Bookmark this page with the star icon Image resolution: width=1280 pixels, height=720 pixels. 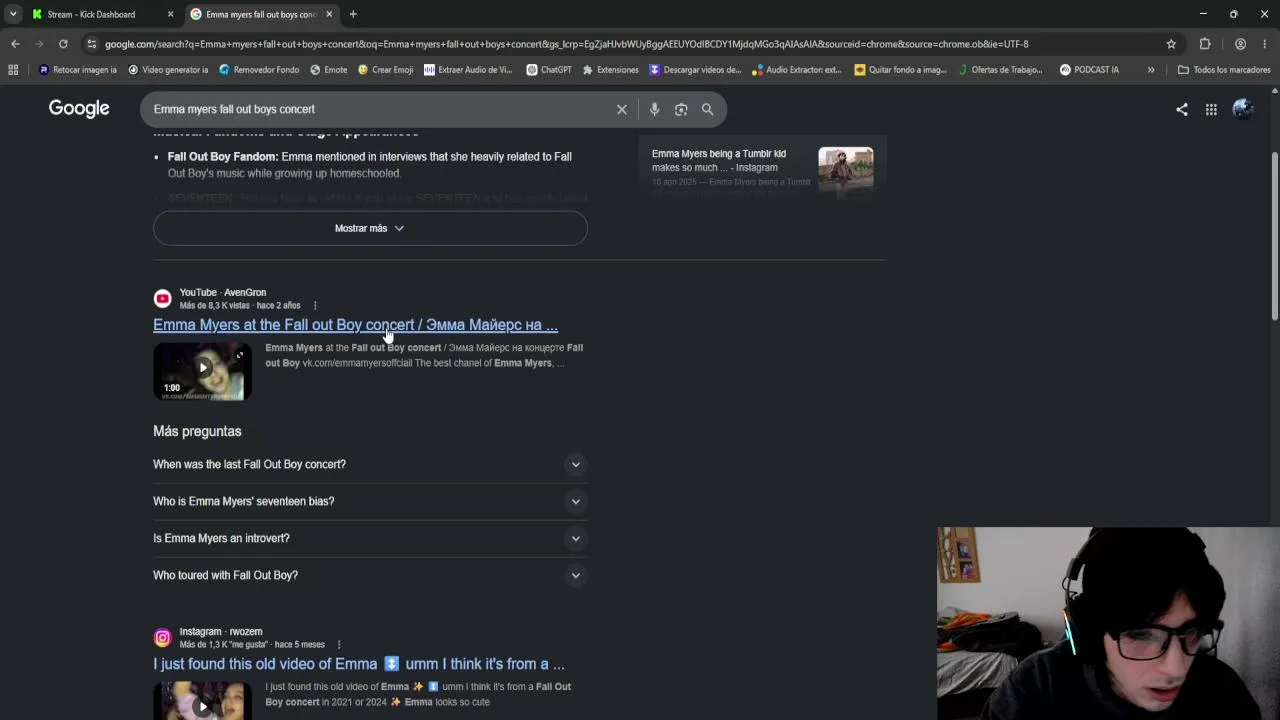(1171, 44)
